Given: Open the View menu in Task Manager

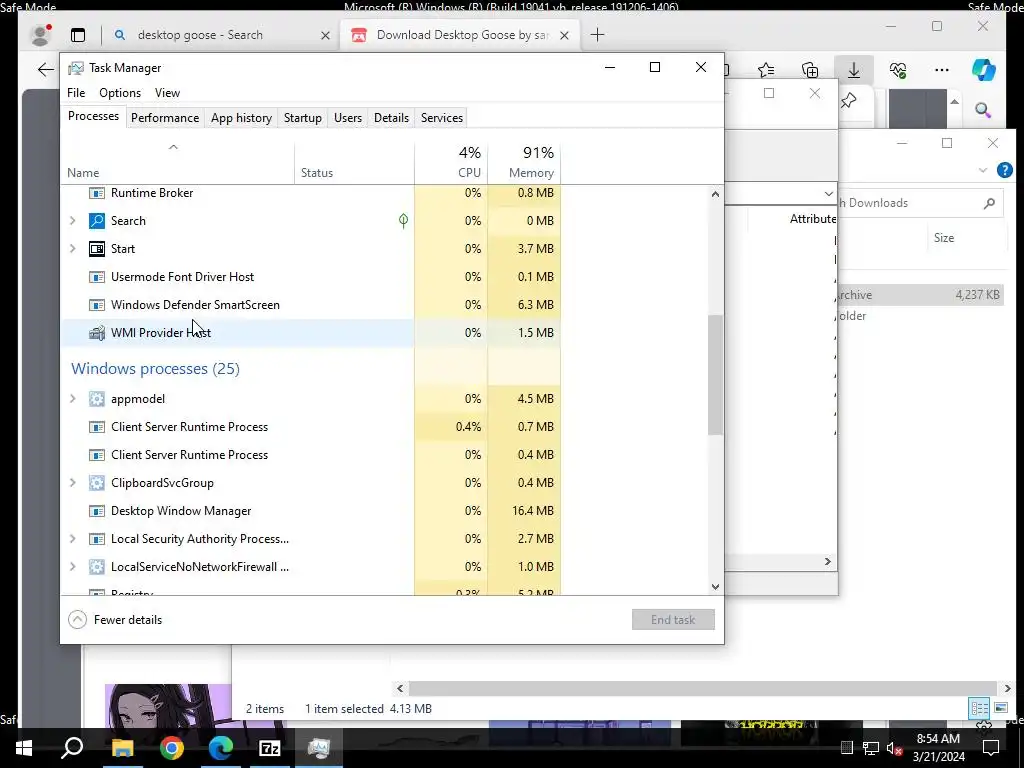Looking at the screenshot, I should (167, 93).
